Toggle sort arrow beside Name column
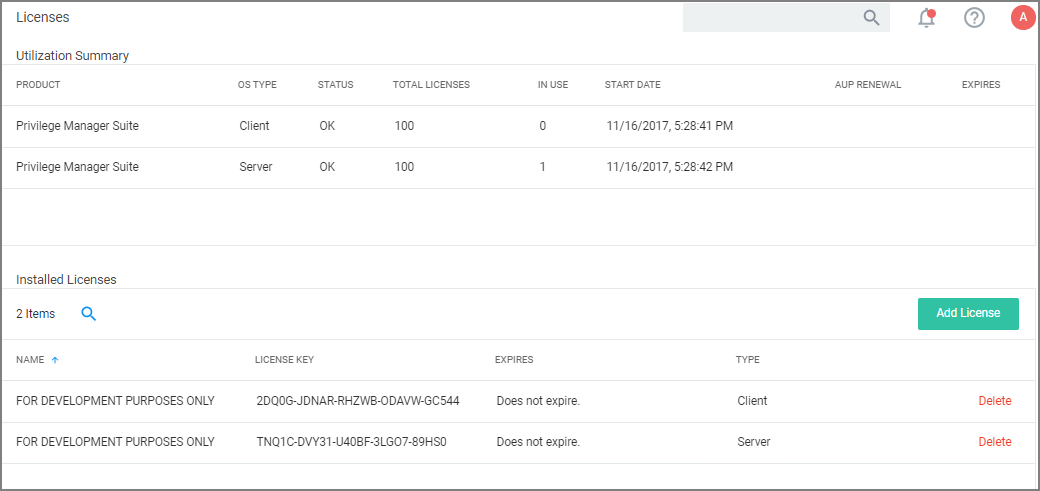 click(x=55, y=360)
